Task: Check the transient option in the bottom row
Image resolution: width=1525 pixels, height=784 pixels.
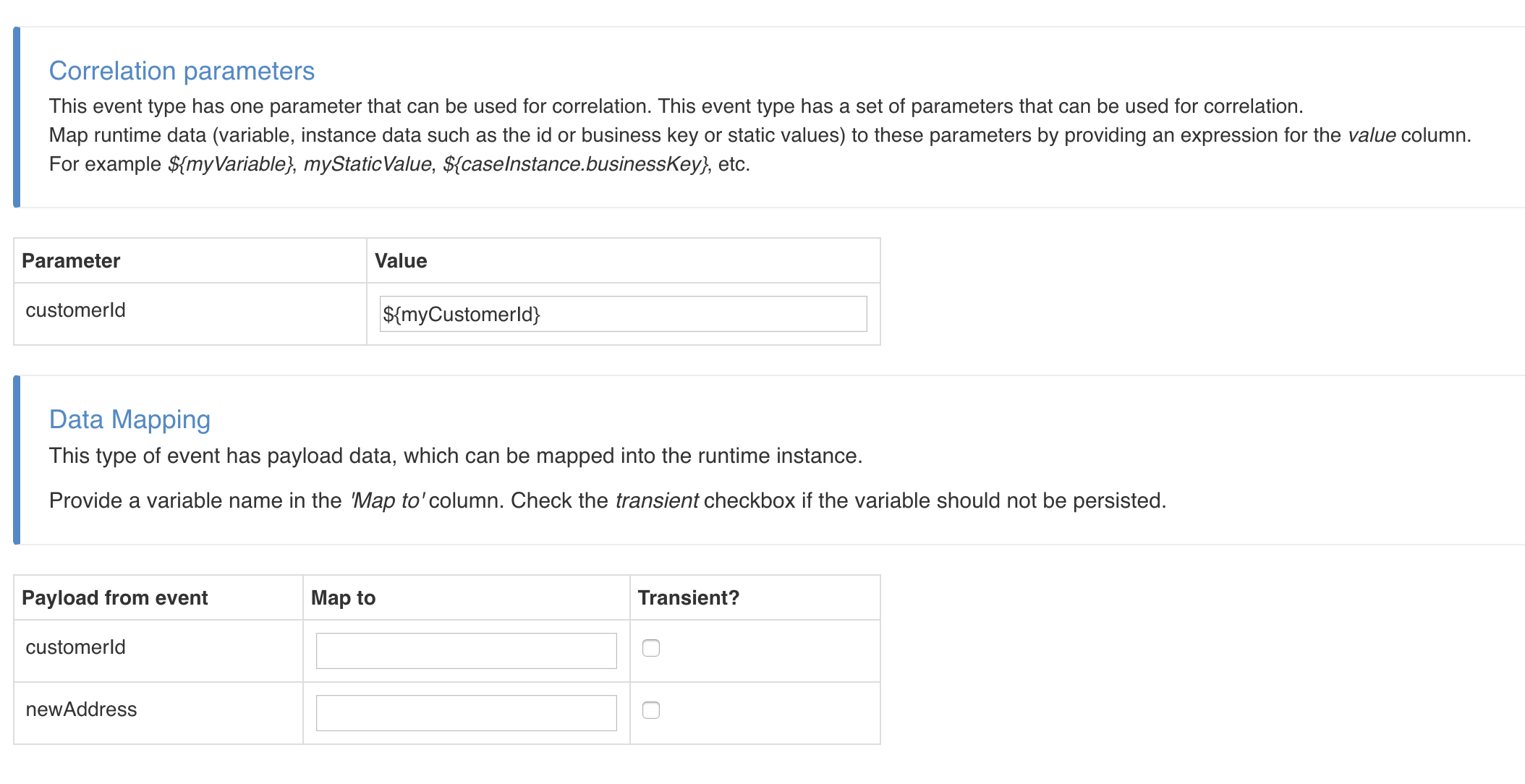Action: (x=652, y=711)
